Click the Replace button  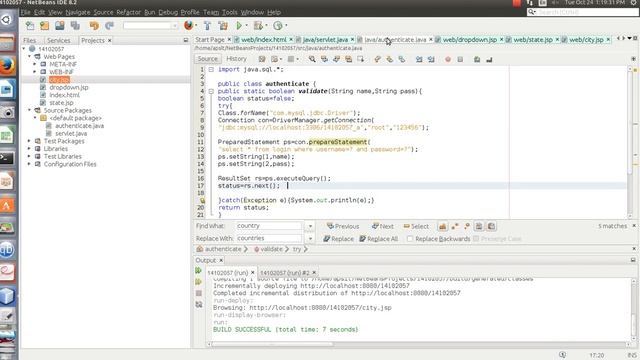(x=338, y=239)
